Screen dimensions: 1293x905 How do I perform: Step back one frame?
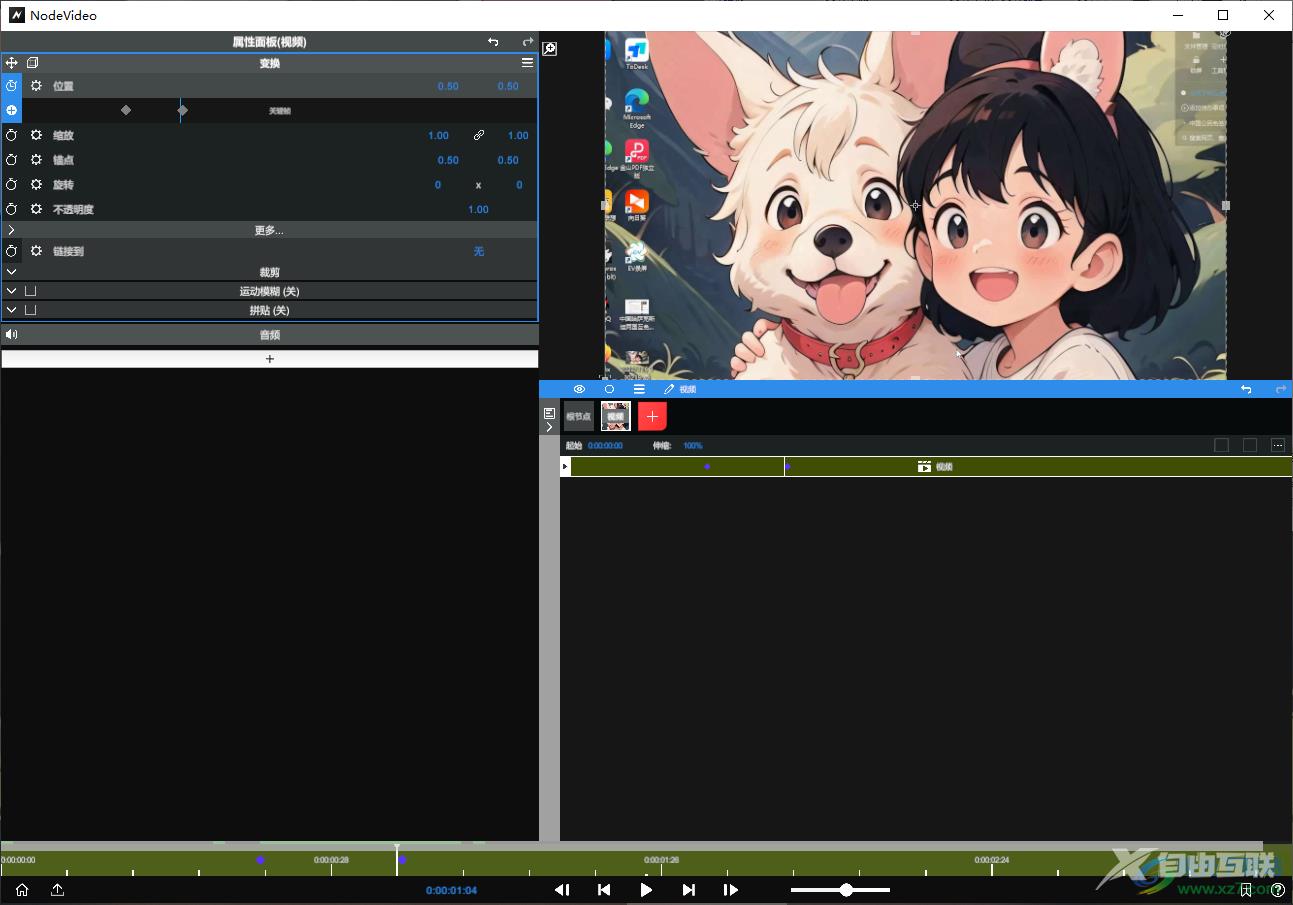pos(562,890)
